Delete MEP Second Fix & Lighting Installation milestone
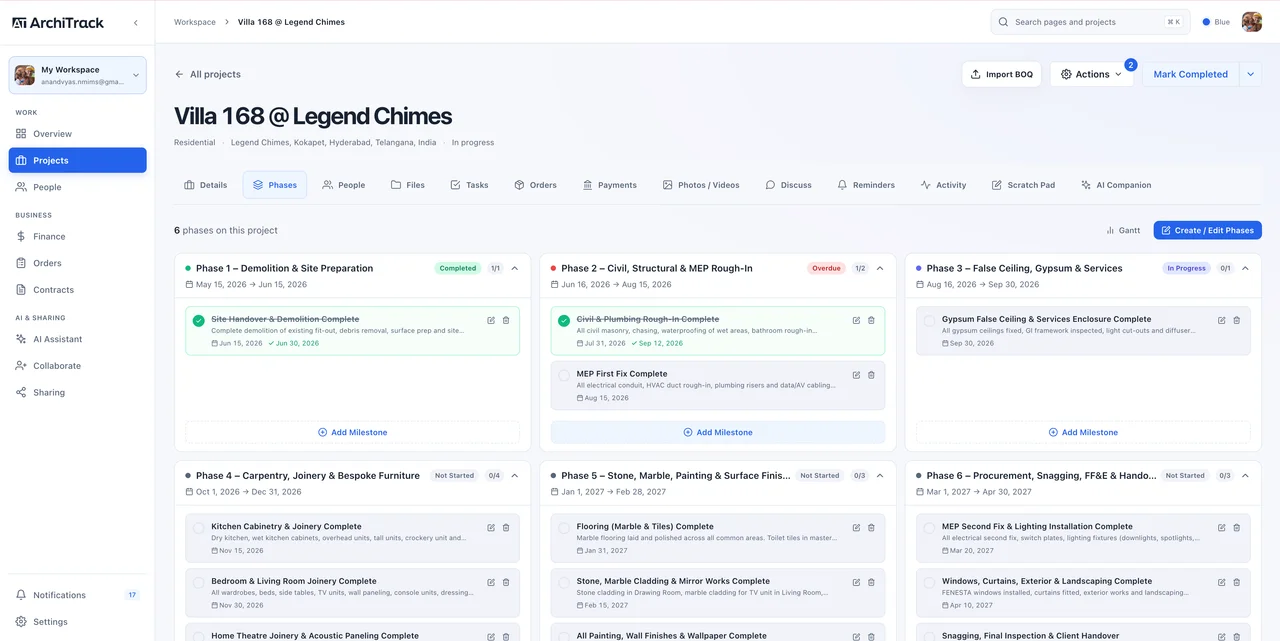The height and width of the screenshot is (641, 1280). [x=1237, y=527]
